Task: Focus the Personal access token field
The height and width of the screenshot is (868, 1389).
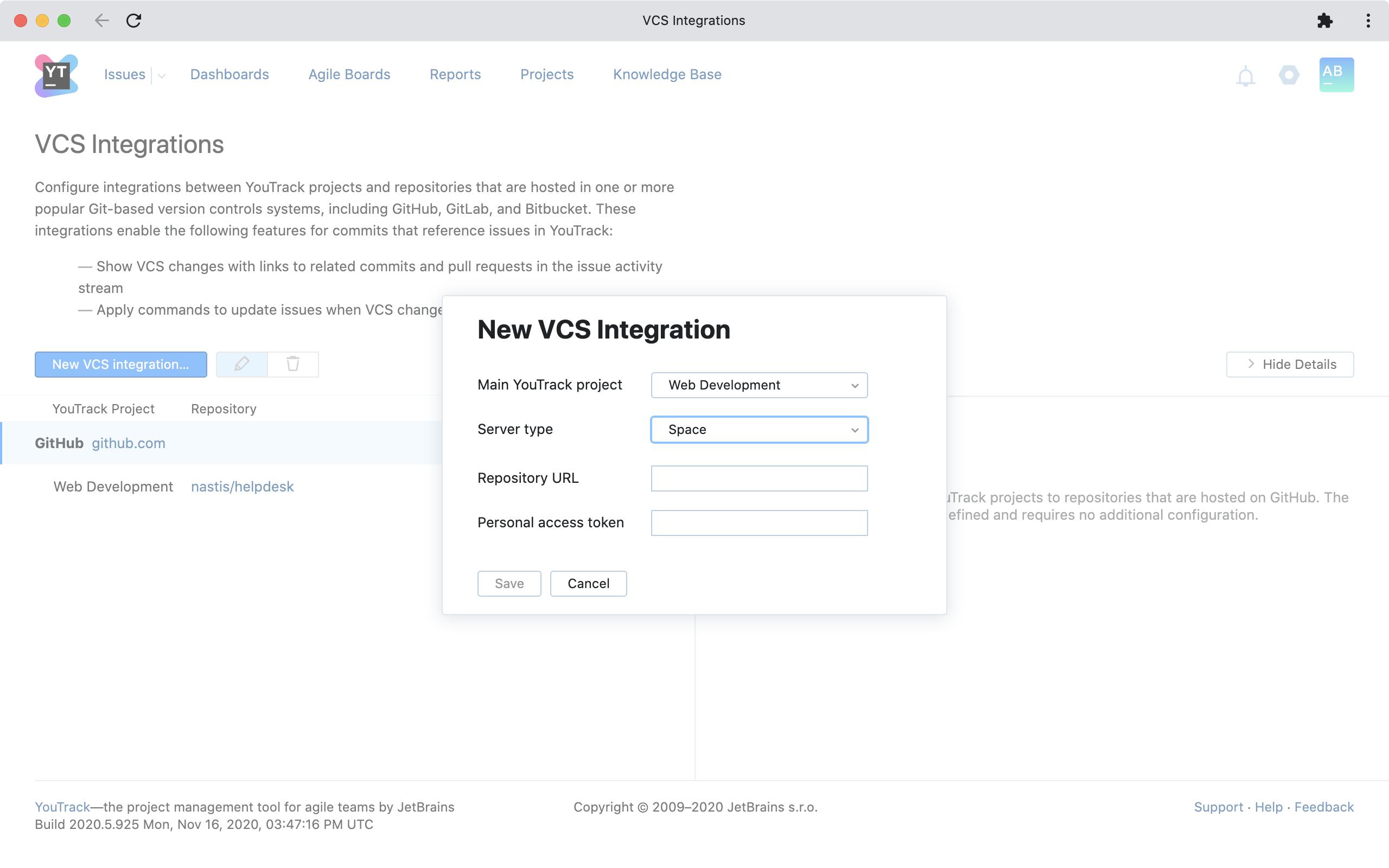Action: [x=759, y=523]
